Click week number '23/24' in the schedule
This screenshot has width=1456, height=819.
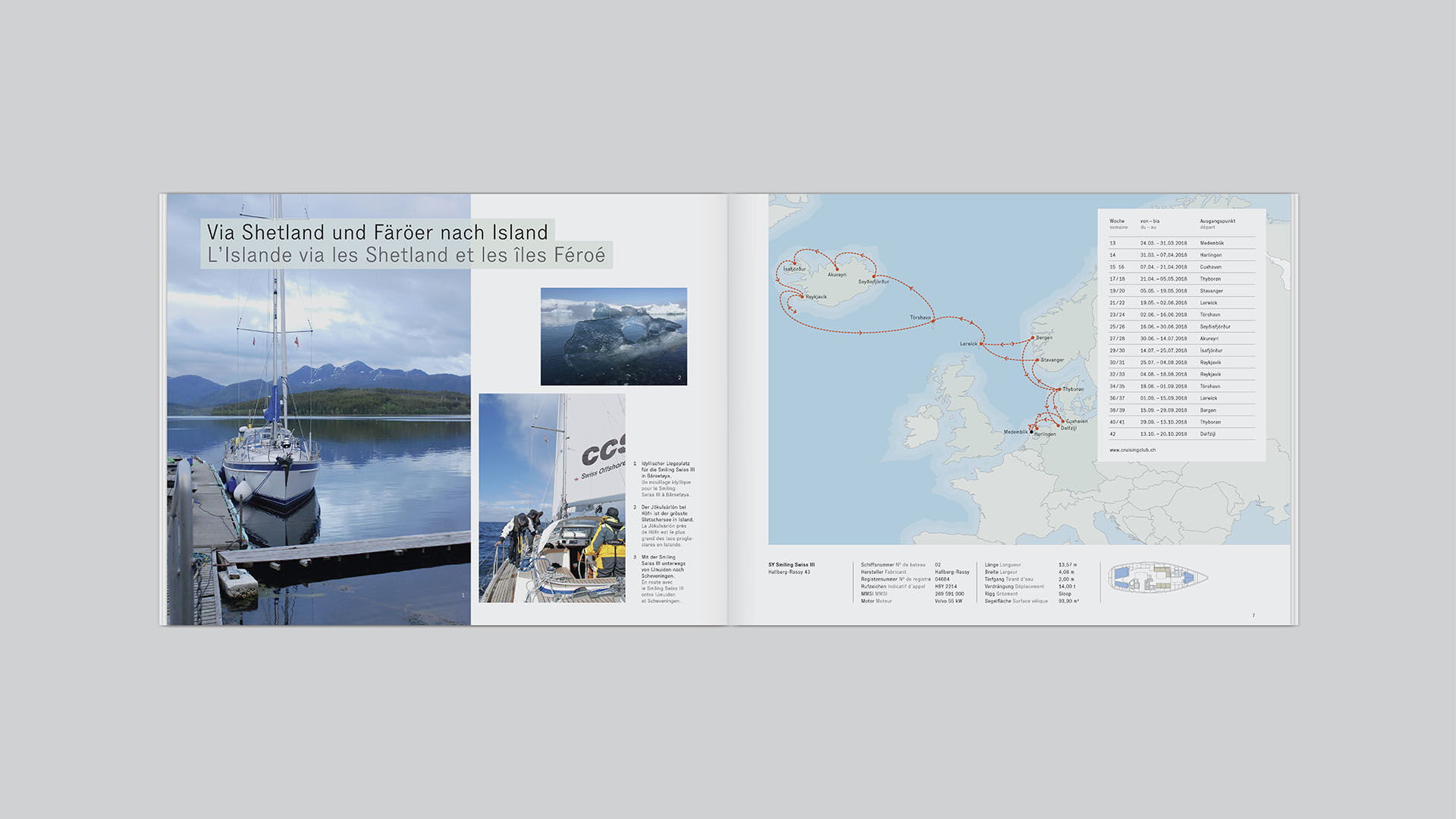[x=1117, y=314]
